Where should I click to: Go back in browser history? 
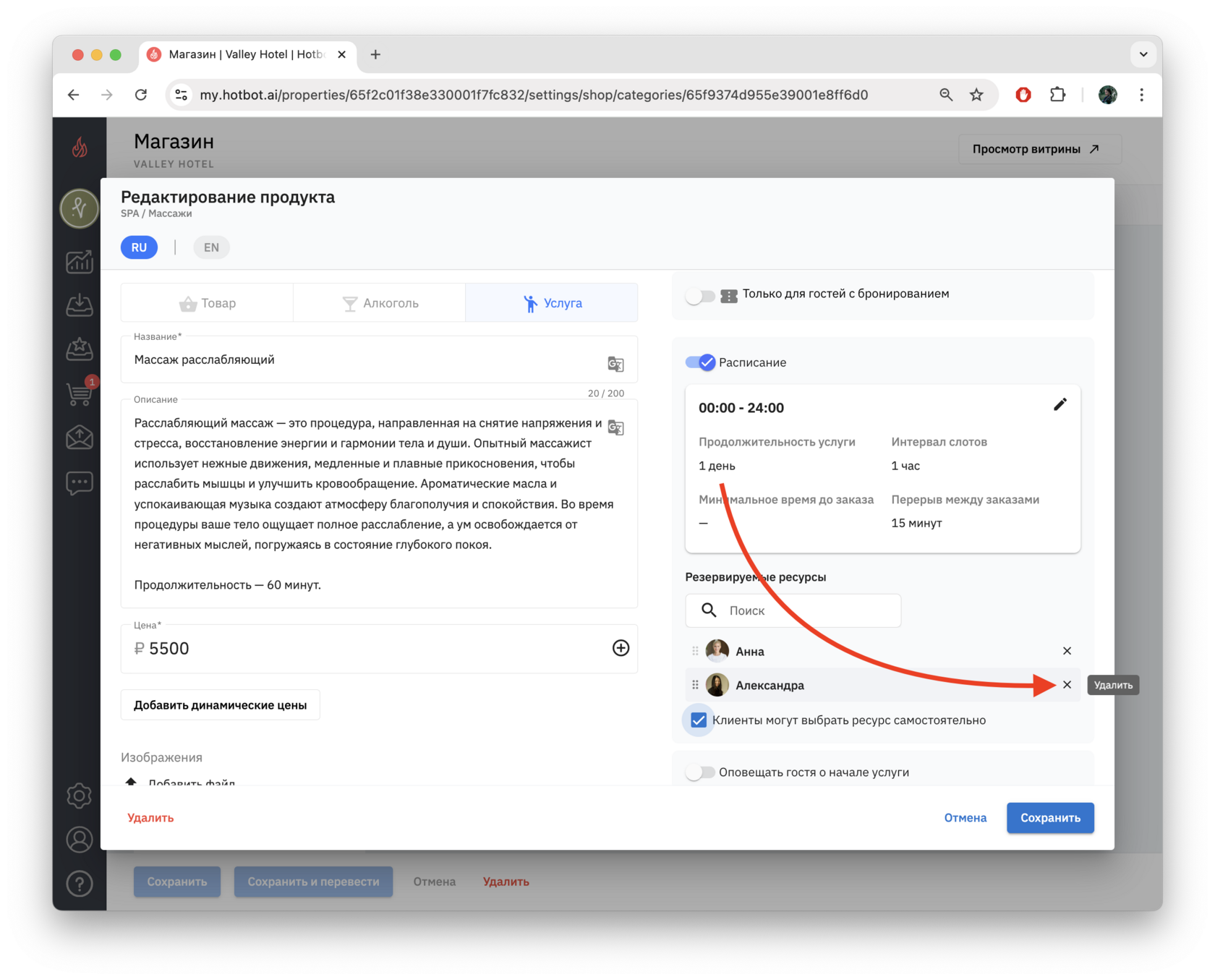pyautogui.click(x=74, y=95)
